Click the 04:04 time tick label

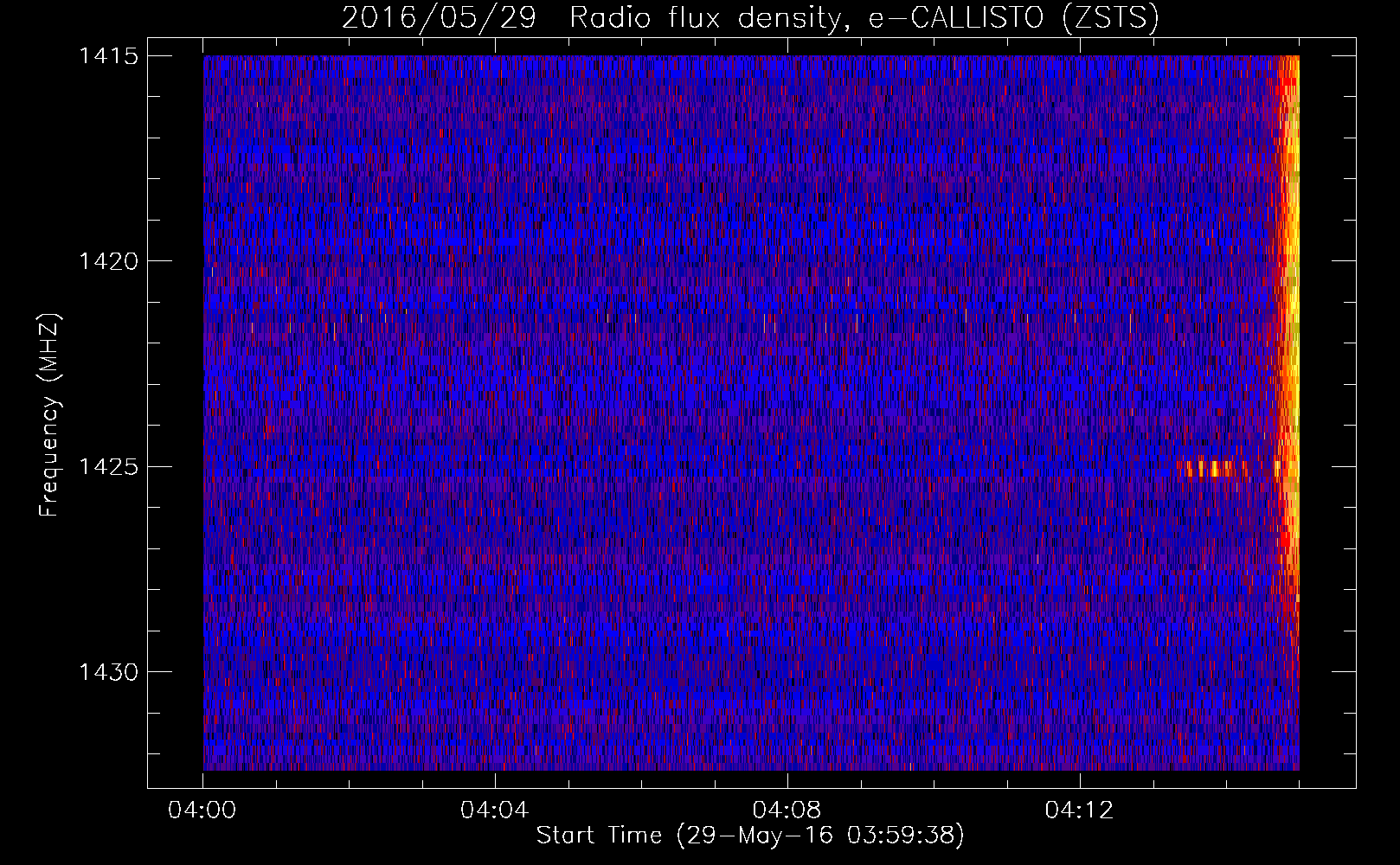(495, 811)
